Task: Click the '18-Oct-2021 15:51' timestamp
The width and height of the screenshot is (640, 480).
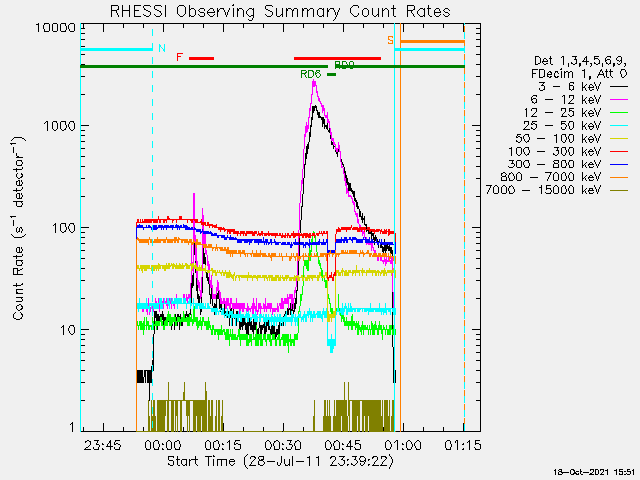Action: (x=594, y=473)
